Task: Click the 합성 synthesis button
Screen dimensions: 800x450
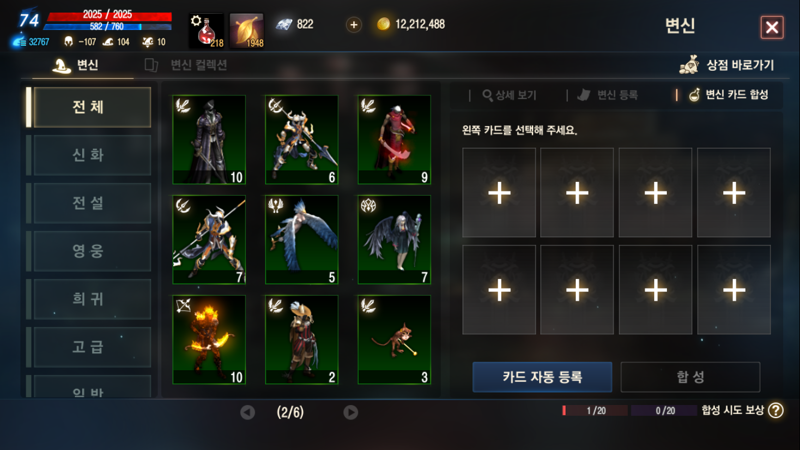Action: (x=690, y=377)
